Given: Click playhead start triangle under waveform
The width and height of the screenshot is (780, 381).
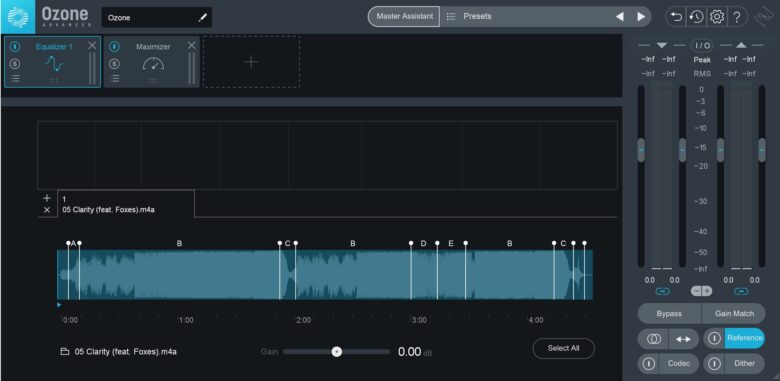Looking at the screenshot, I should [x=59, y=304].
